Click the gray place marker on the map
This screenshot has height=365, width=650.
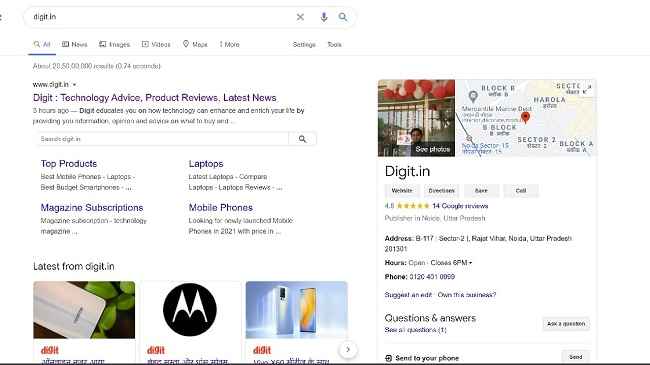pyautogui.click(x=473, y=97)
